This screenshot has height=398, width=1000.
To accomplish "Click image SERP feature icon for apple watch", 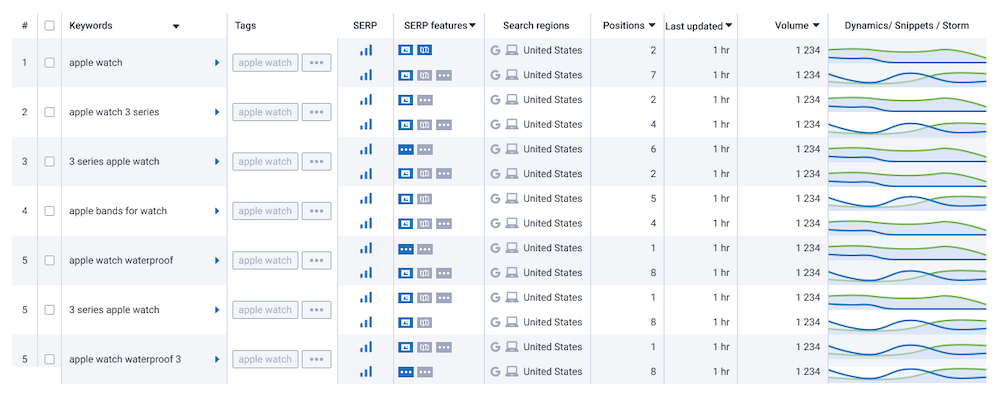I will [405, 50].
